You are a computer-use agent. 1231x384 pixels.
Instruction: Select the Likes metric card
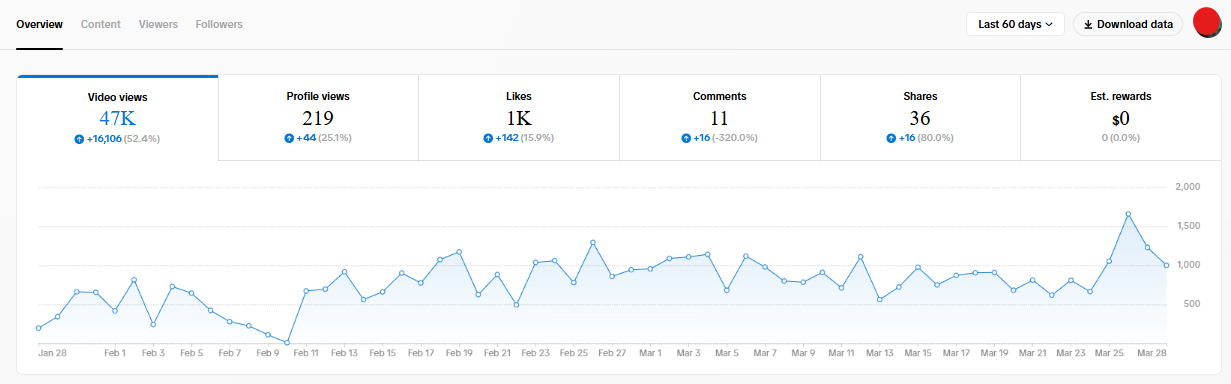tap(519, 118)
